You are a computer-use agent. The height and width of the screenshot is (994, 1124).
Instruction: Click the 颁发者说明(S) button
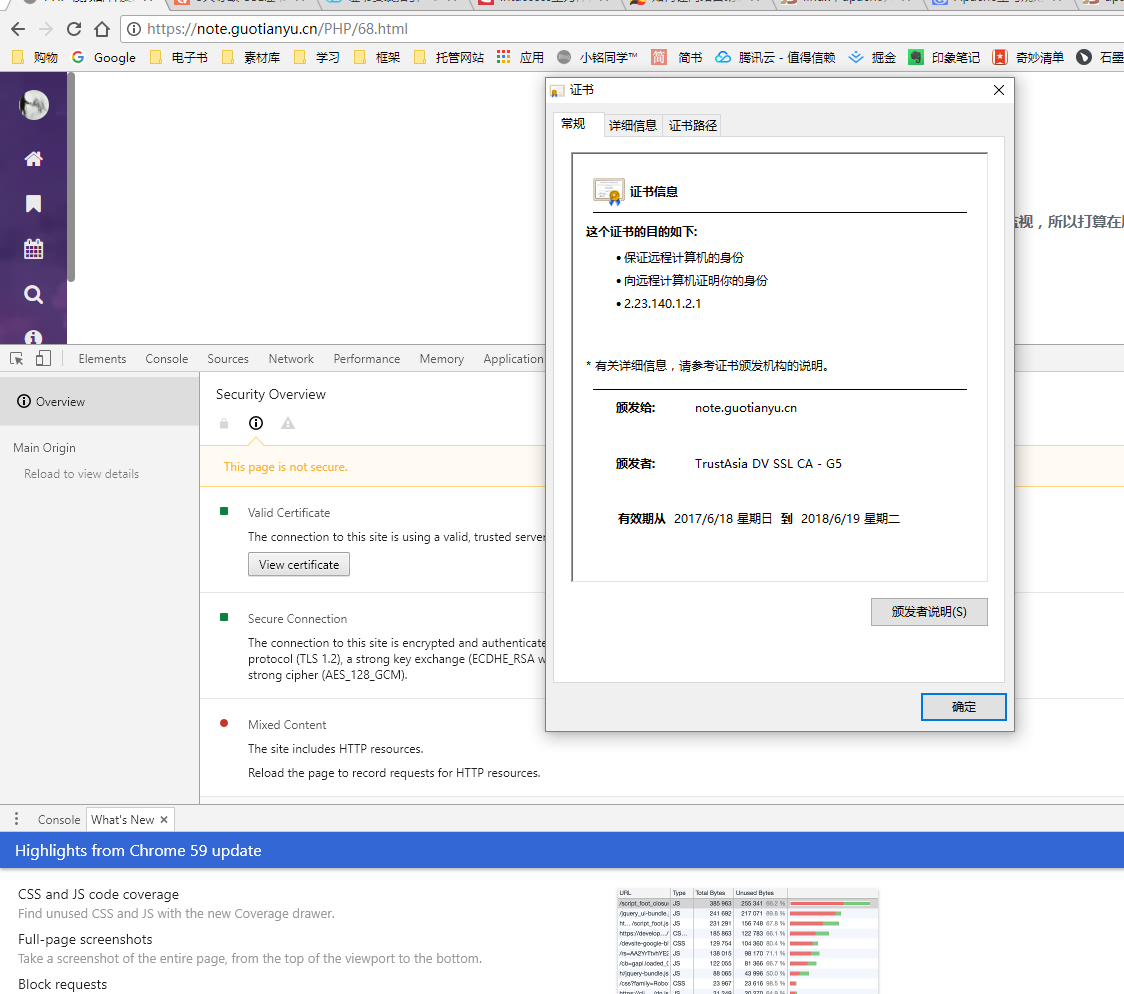[x=929, y=612]
